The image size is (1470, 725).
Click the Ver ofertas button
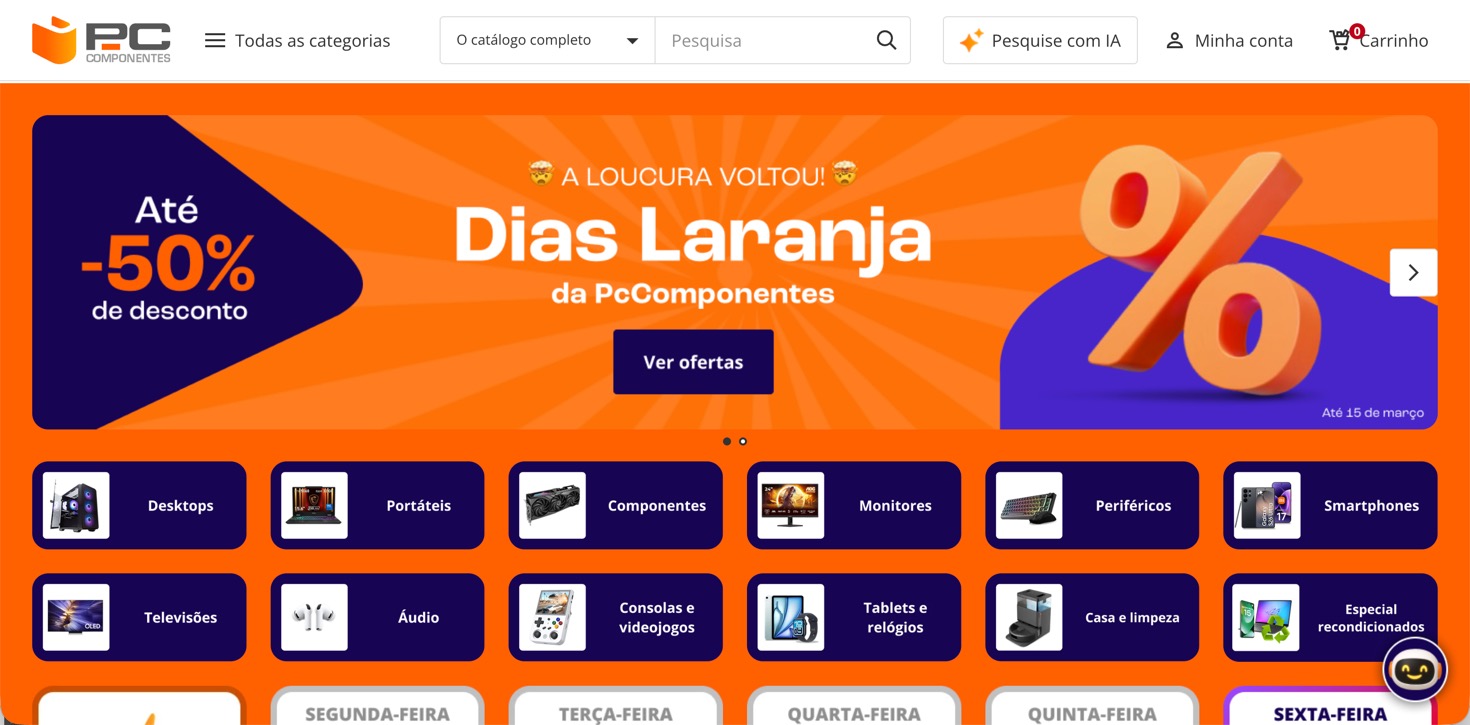coord(693,362)
